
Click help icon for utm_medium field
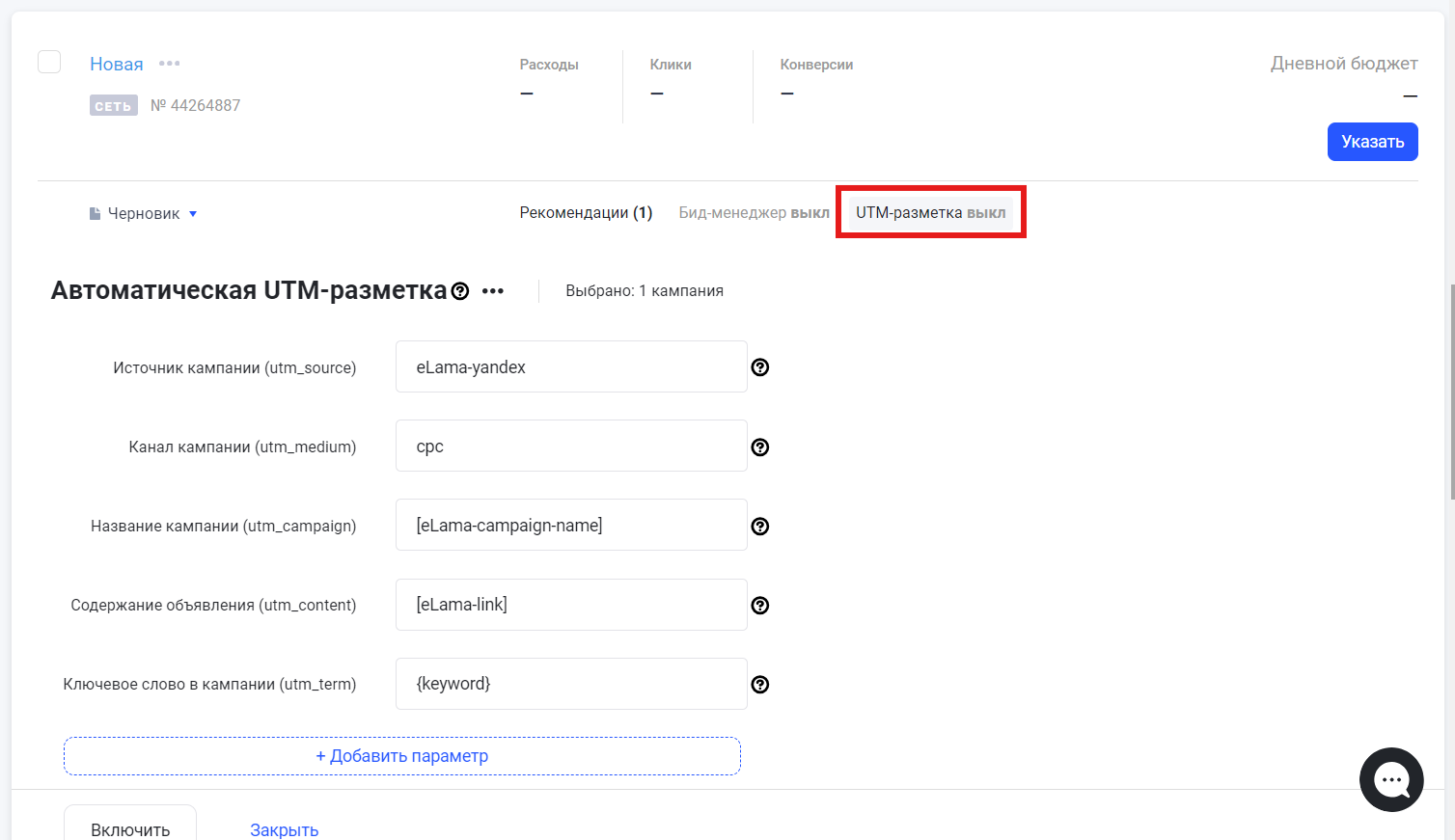tap(760, 447)
